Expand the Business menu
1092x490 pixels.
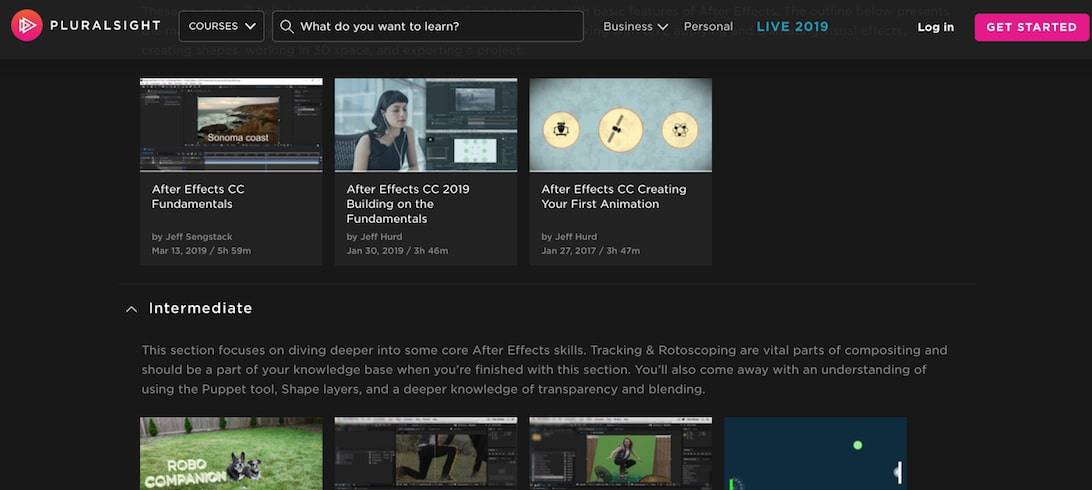coord(635,26)
